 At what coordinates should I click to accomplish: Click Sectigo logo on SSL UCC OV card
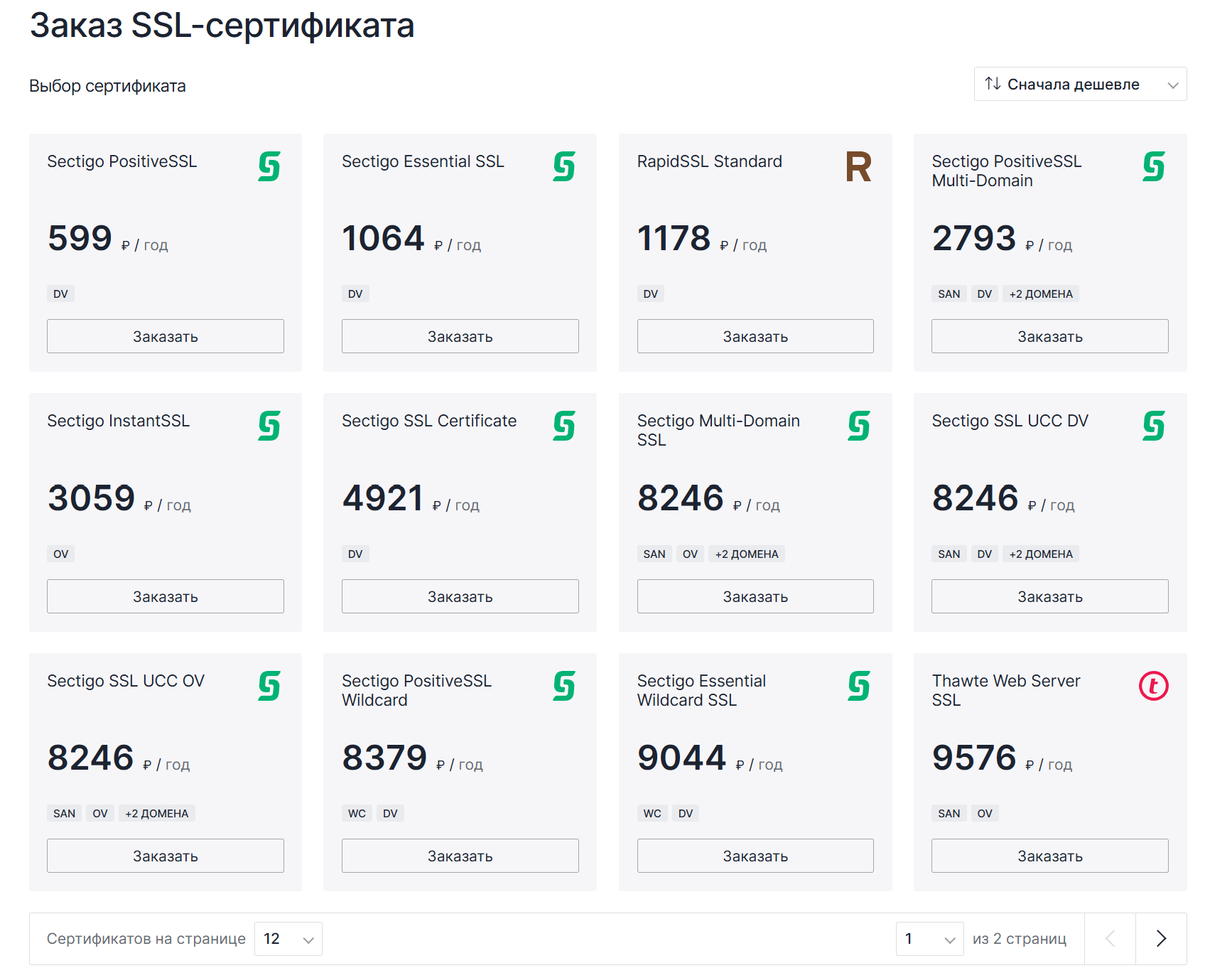tap(269, 687)
